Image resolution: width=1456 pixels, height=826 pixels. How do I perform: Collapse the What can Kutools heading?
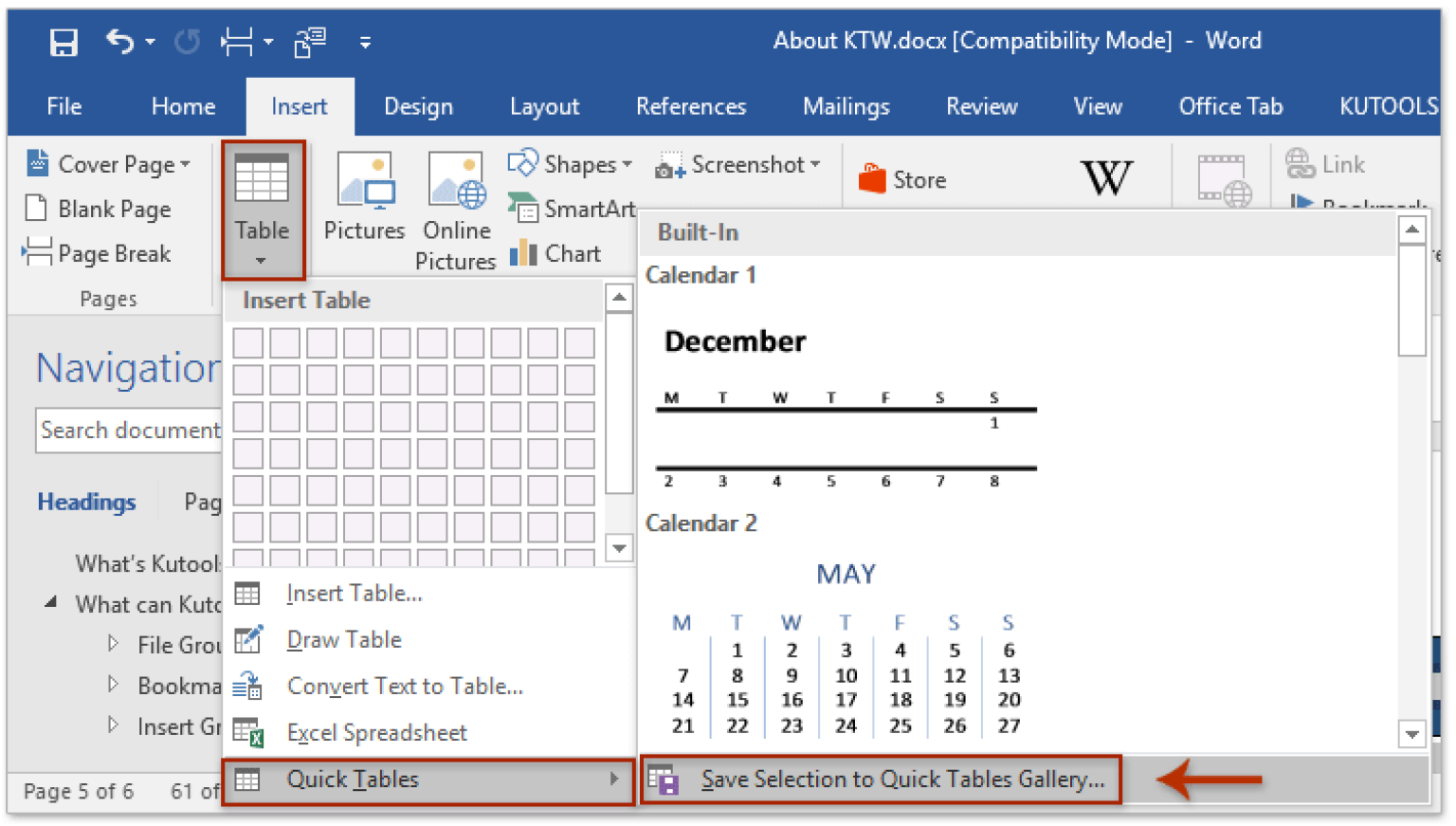click(x=52, y=603)
